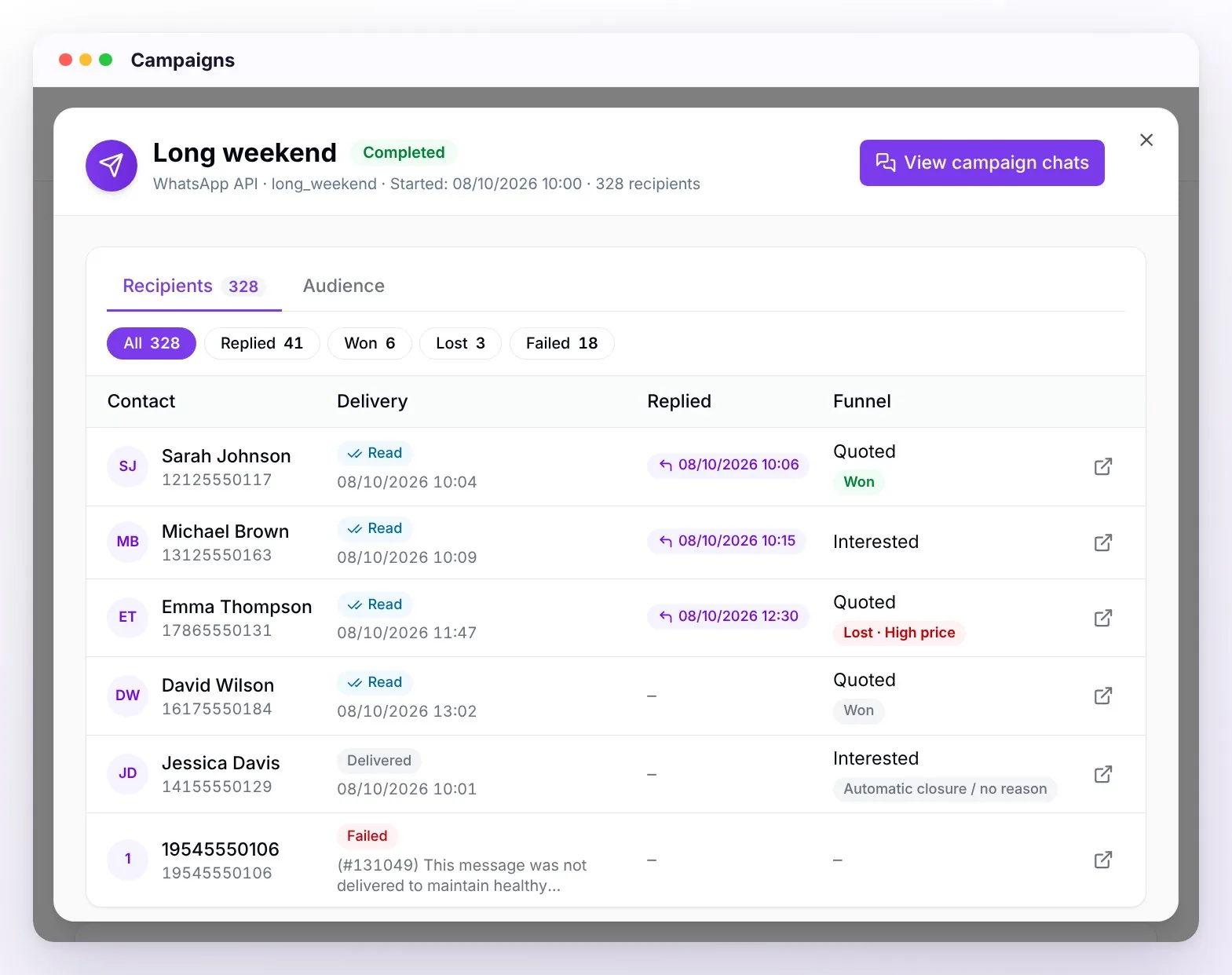Click Michael Brown's replied time 08/10/2026 10:15
The image size is (1232, 975).
727,541
